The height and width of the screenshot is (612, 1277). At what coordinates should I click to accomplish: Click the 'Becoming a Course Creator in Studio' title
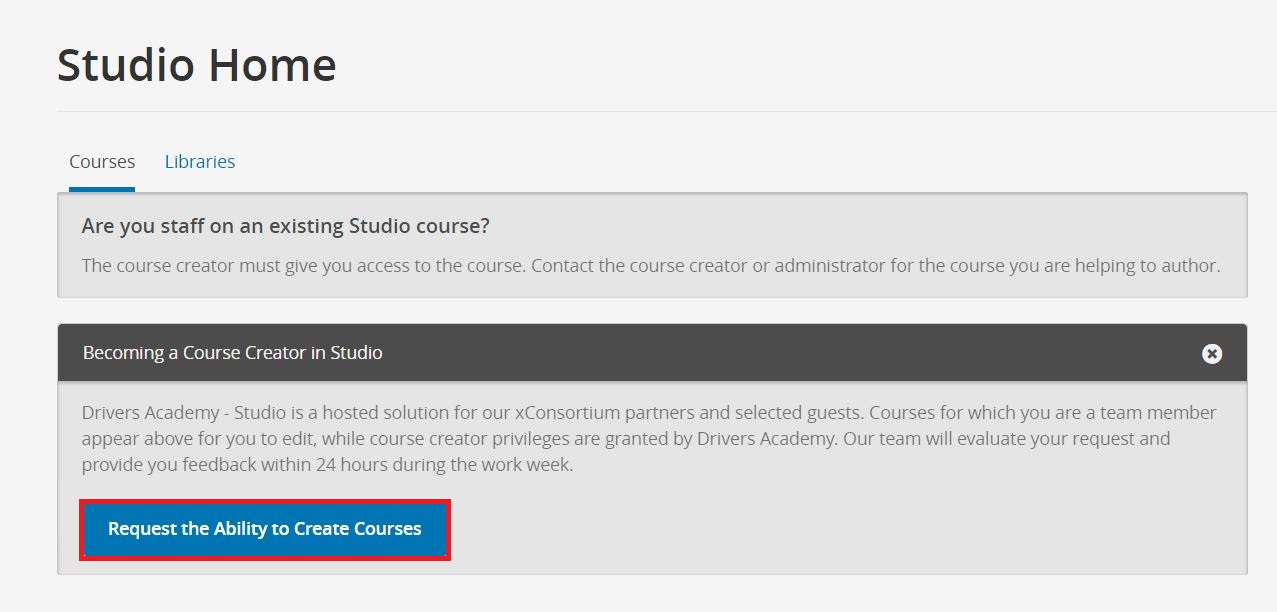[x=233, y=353]
